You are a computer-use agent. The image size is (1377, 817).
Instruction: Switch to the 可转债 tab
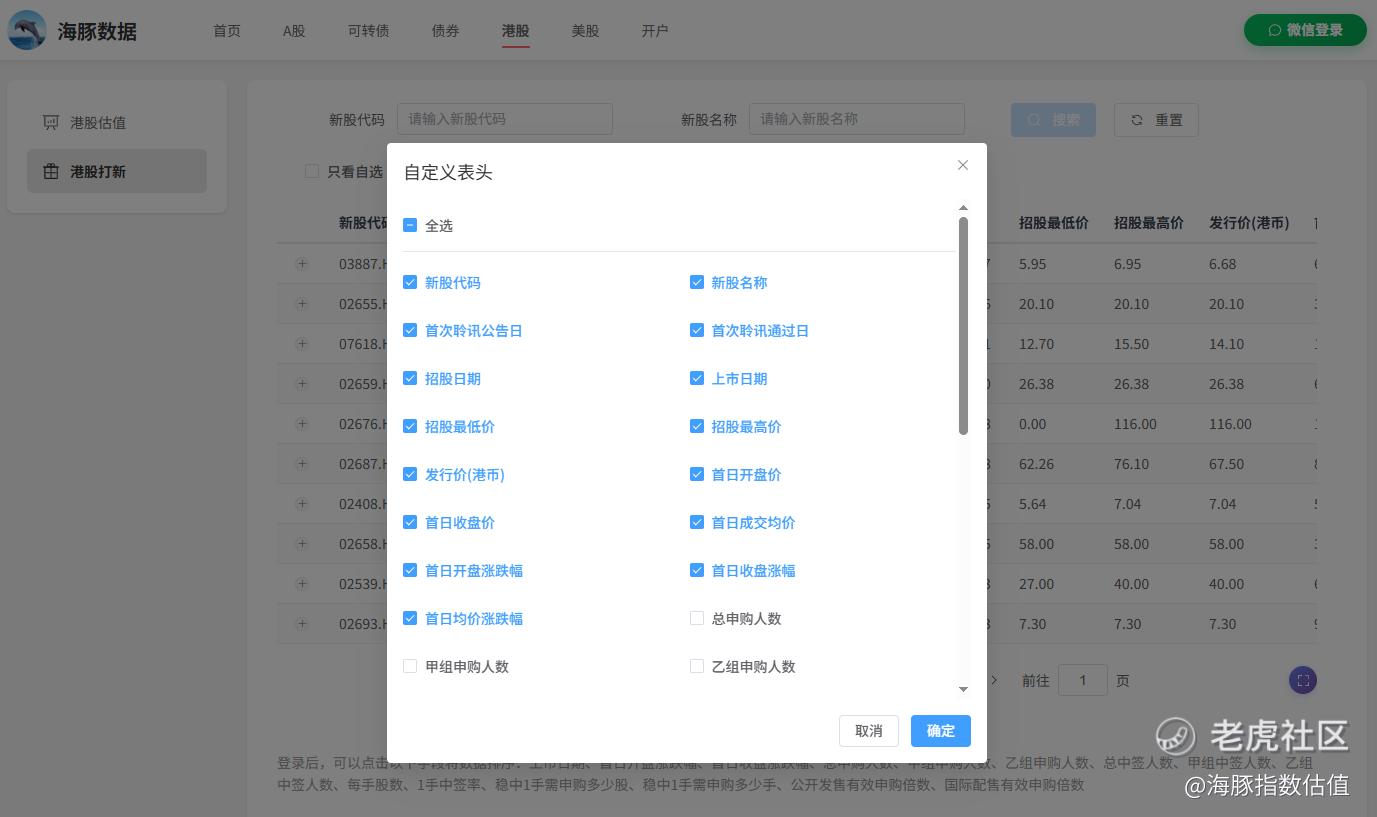[369, 31]
